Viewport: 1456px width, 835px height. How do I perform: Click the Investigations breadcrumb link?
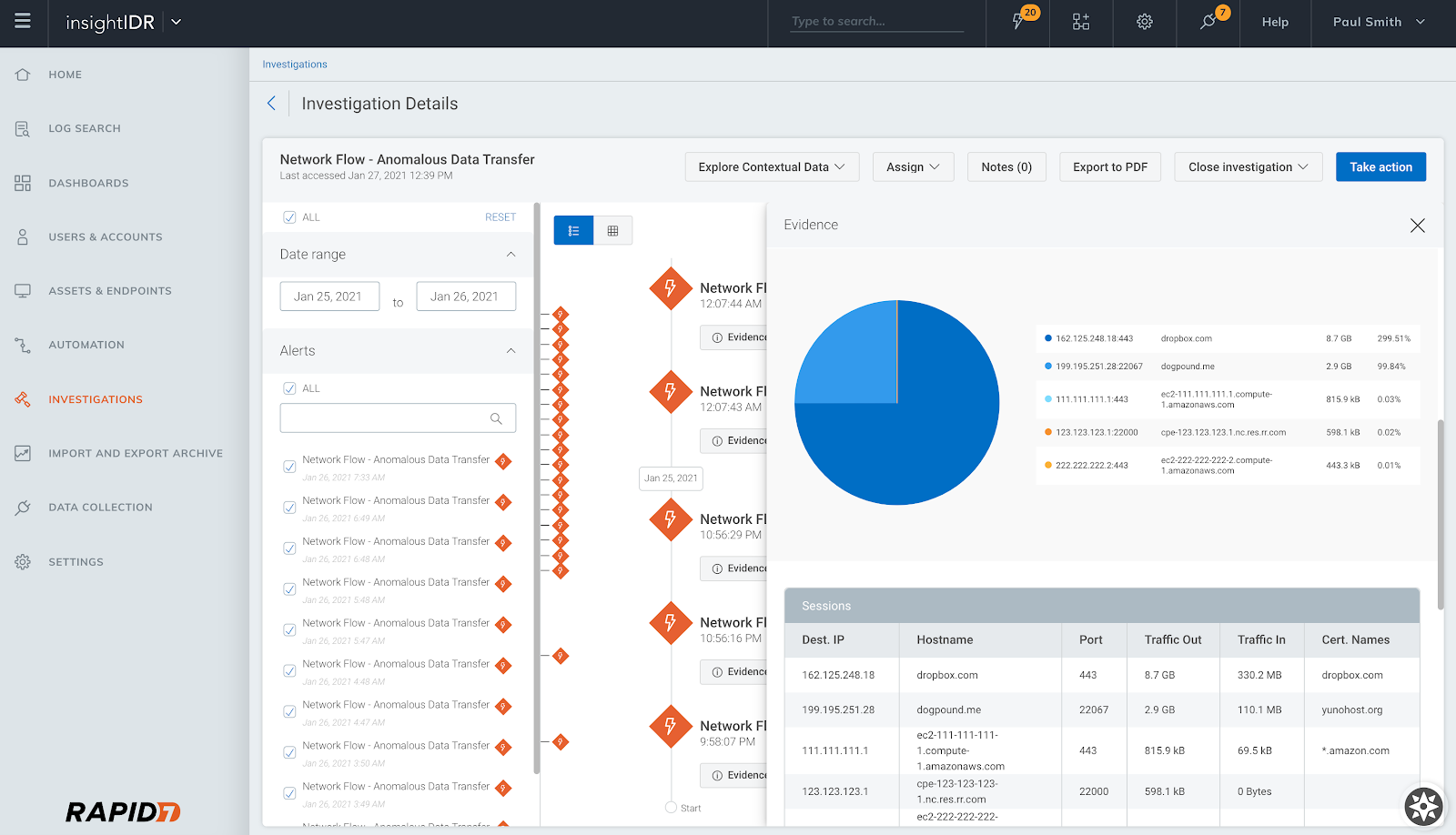295,65
